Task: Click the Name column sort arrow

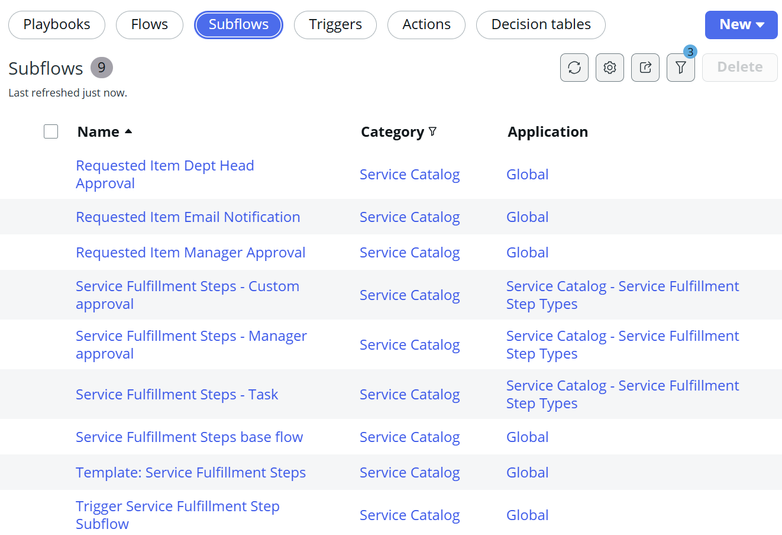Action: (x=129, y=132)
